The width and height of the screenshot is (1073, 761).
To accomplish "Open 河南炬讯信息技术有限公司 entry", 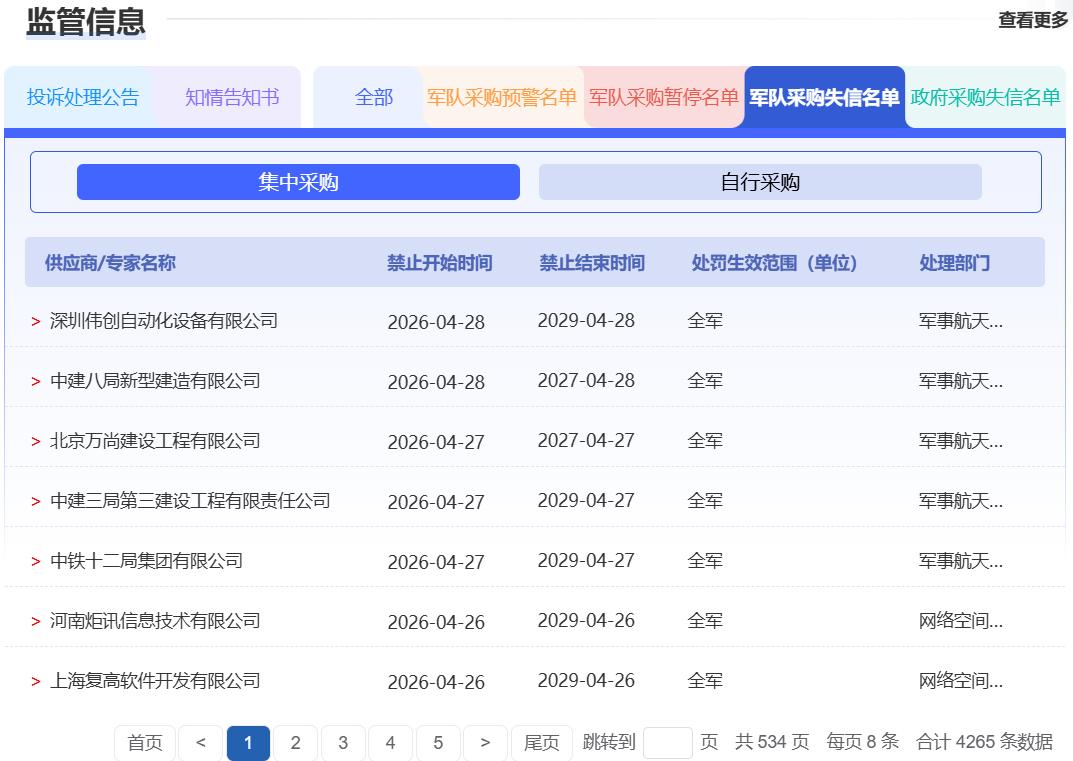I will (x=155, y=621).
